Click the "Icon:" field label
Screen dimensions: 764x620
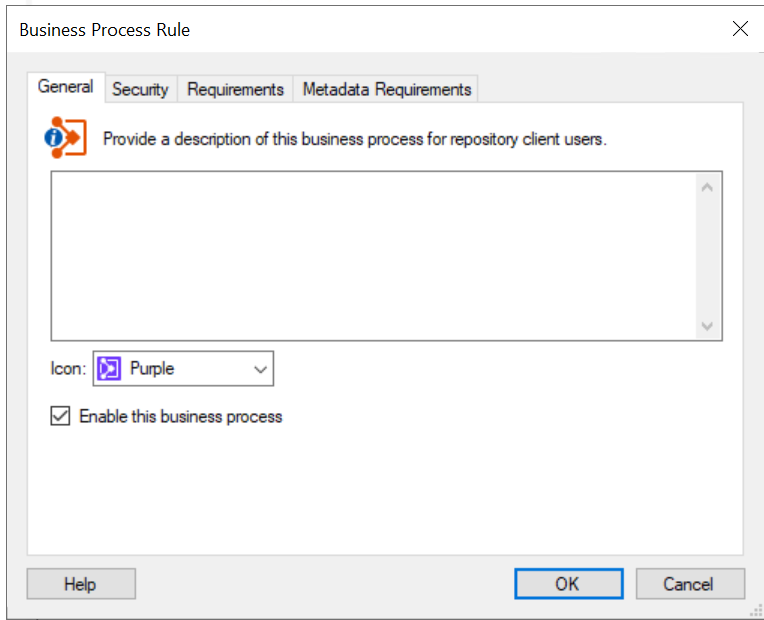pos(68,369)
